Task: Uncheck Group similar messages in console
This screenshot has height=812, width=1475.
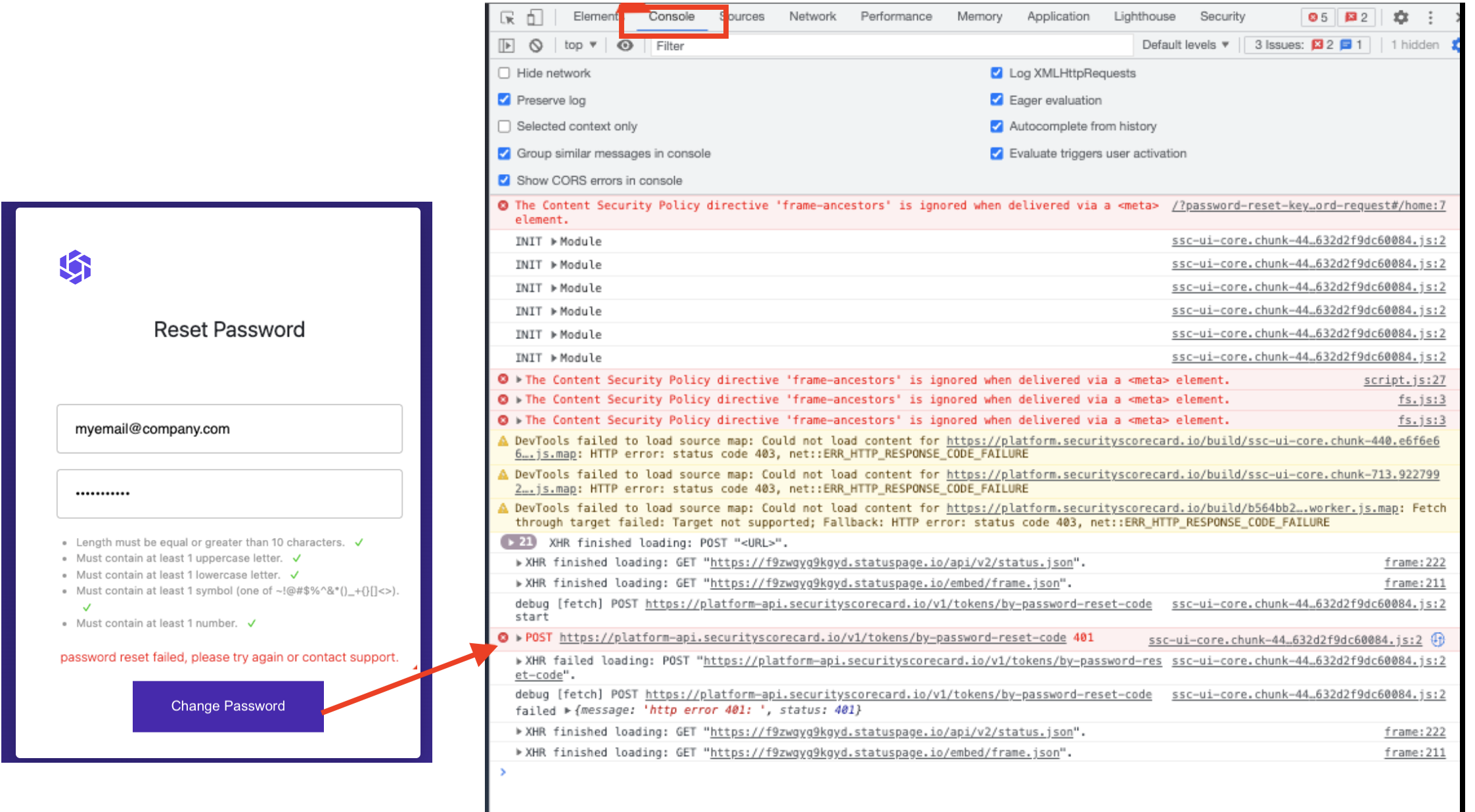Action: coord(504,153)
